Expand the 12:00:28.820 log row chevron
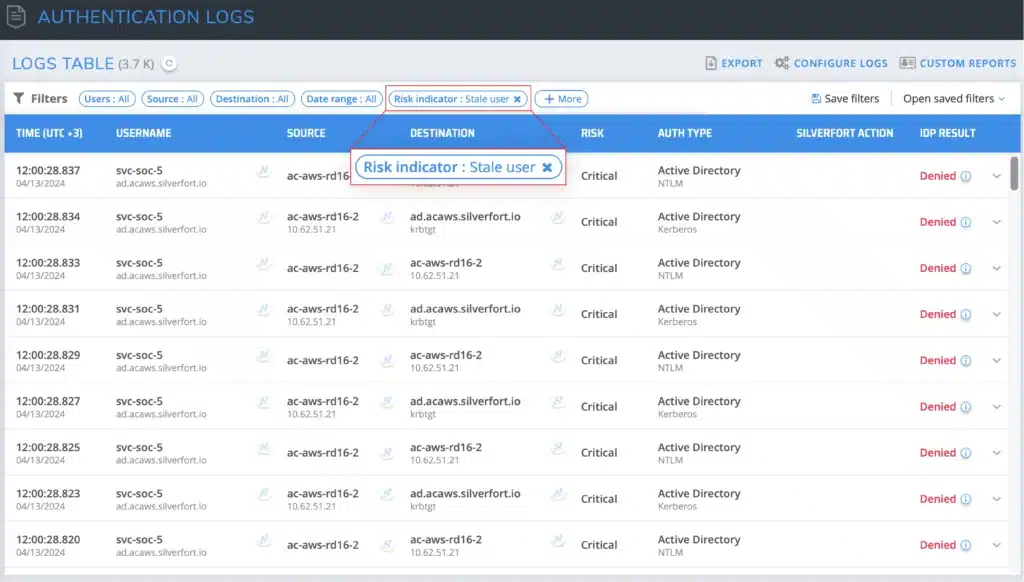This screenshot has width=1024, height=582. 997,545
